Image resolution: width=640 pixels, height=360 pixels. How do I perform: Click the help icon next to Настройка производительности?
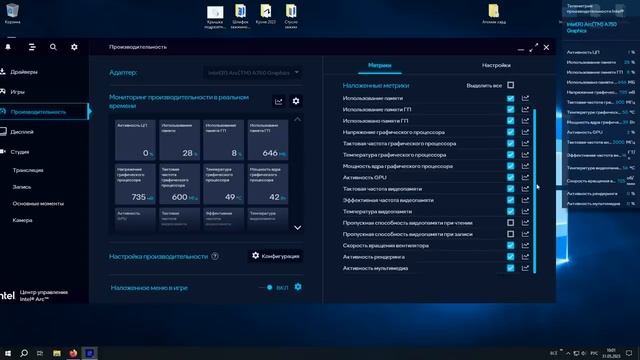[x=215, y=256]
